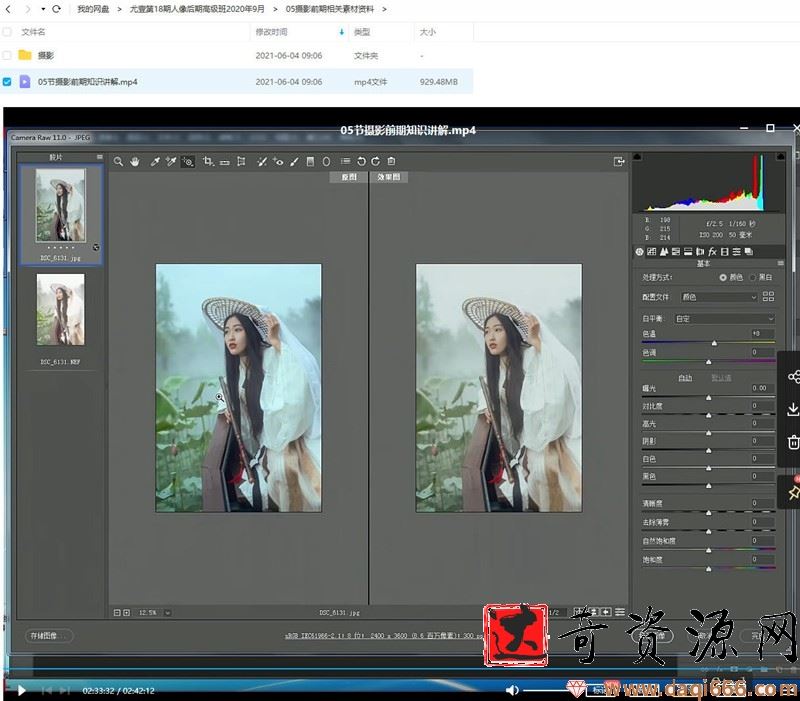
Task: Open the 05摄影前期相关素材资料 breadcrumb
Action: point(330,9)
